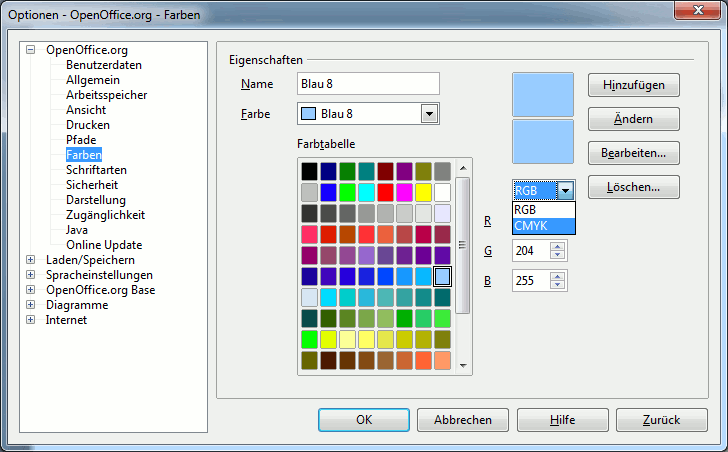Click the Zurück button
The height and width of the screenshot is (452, 728).
(662, 420)
